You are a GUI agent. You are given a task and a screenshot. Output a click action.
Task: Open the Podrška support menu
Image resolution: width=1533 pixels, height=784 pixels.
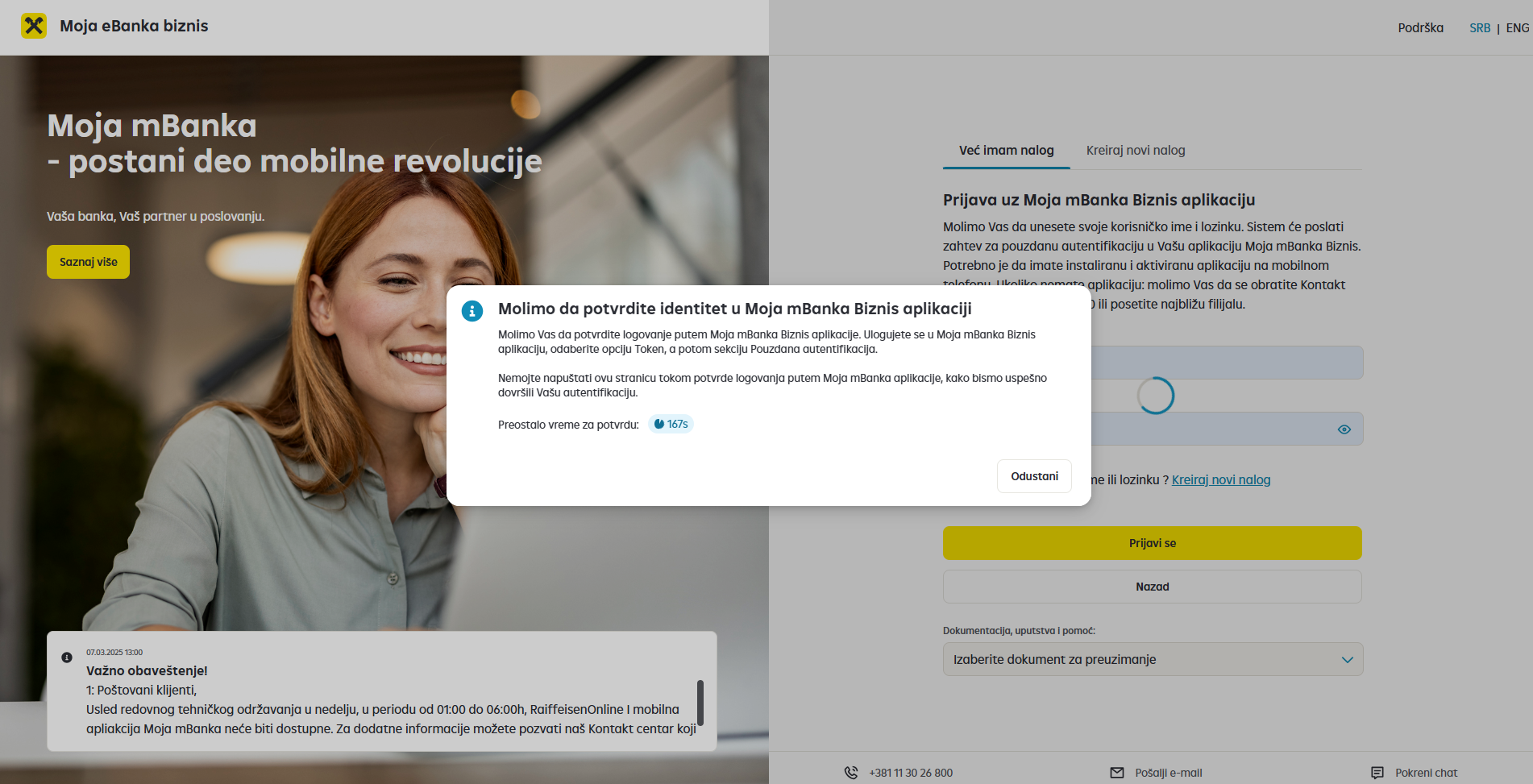[x=1420, y=28]
